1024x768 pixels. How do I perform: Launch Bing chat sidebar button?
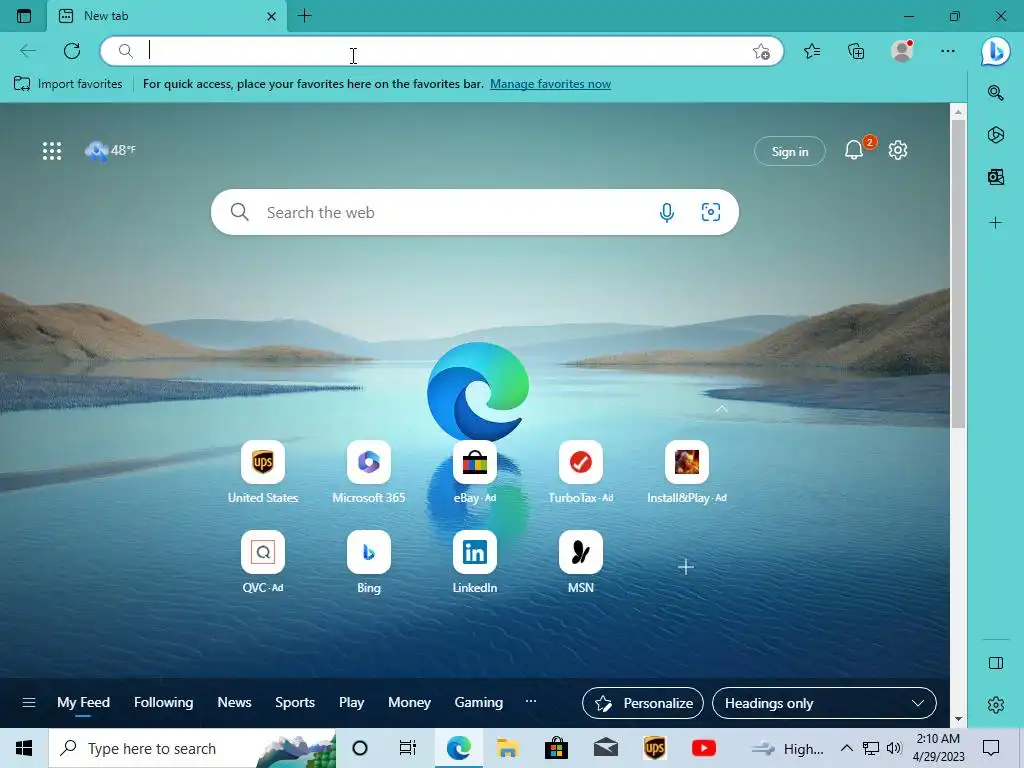pos(995,52)
